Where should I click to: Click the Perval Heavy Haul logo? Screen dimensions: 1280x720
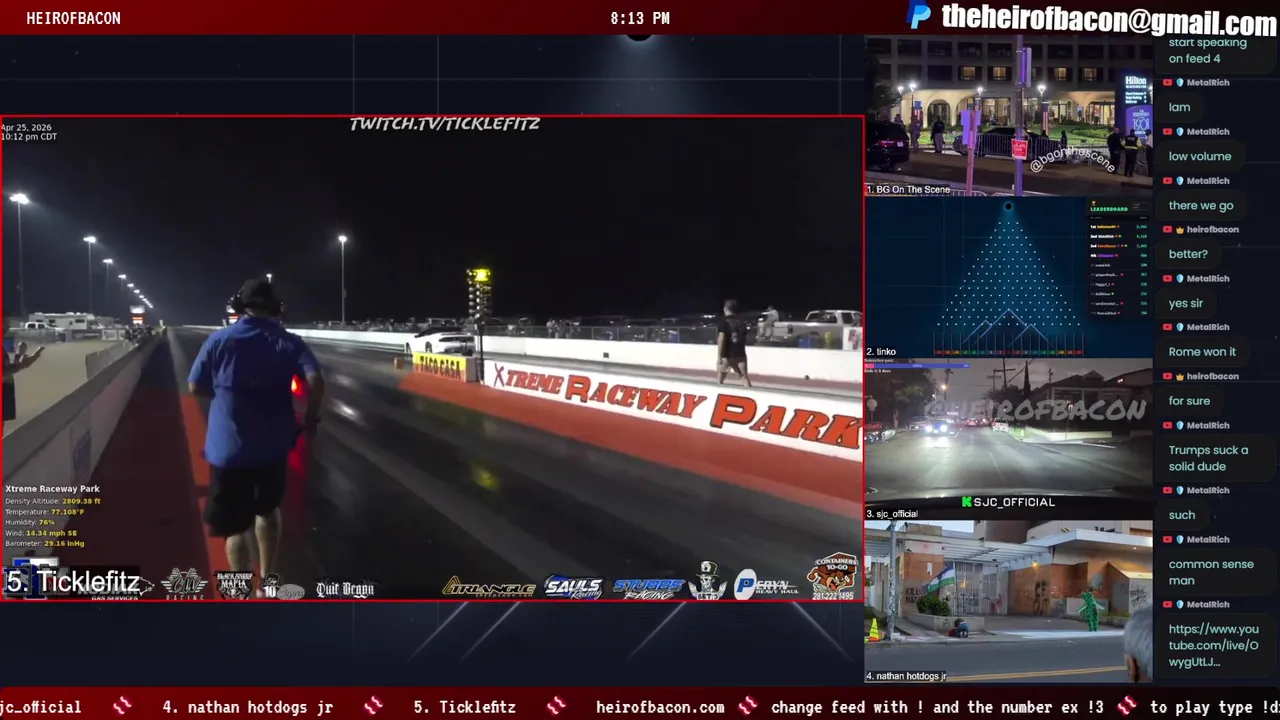[766, 585]
